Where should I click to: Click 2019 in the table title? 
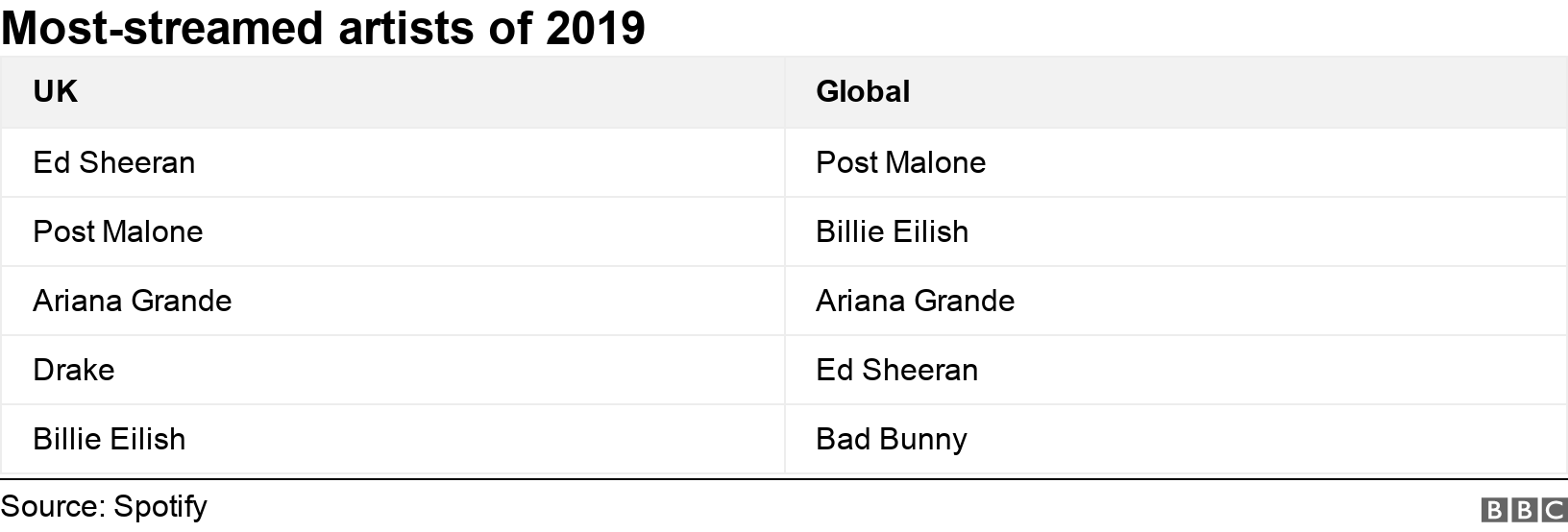[x=595, y=28]
